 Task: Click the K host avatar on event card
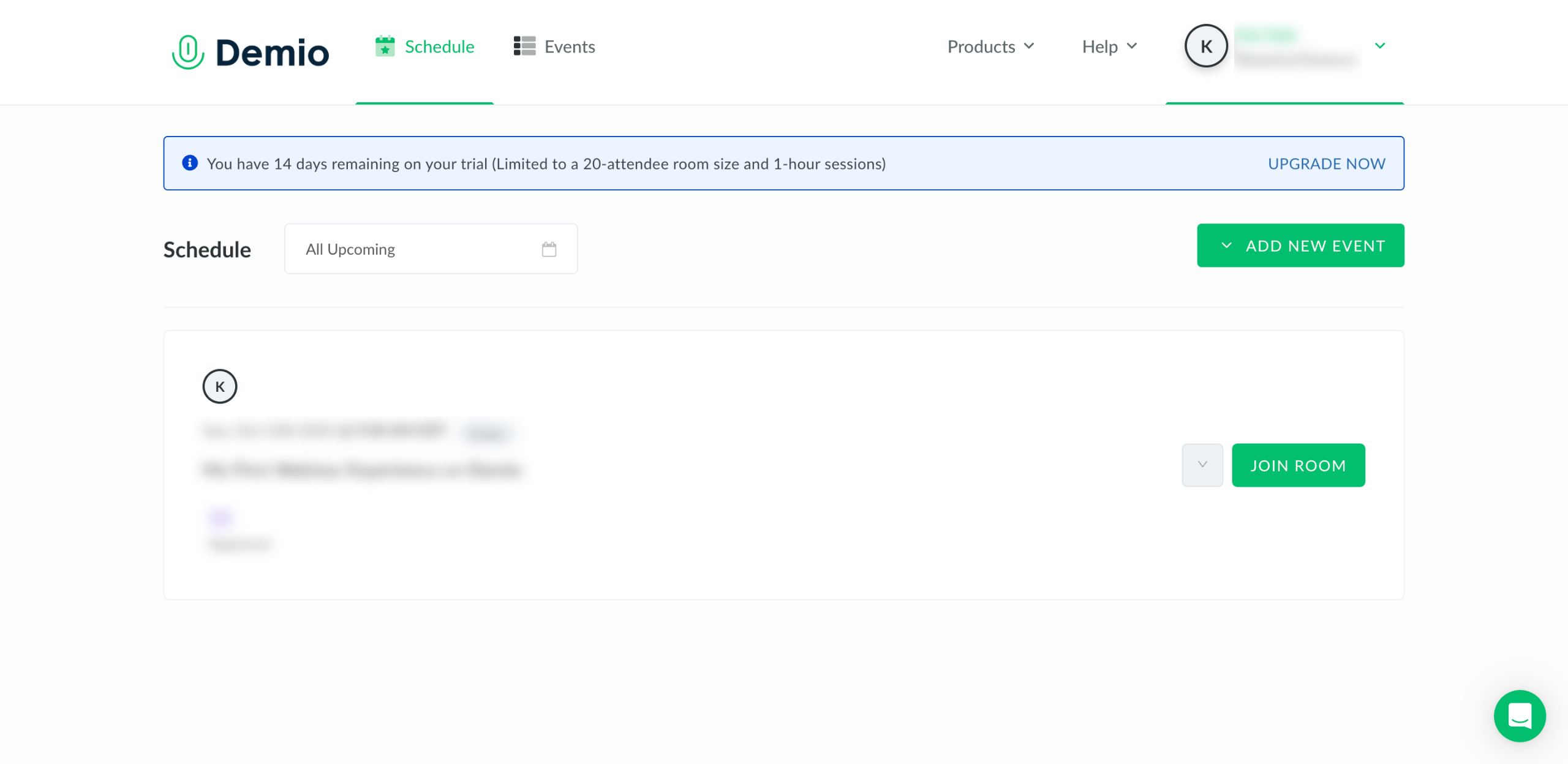coord(220,386)
